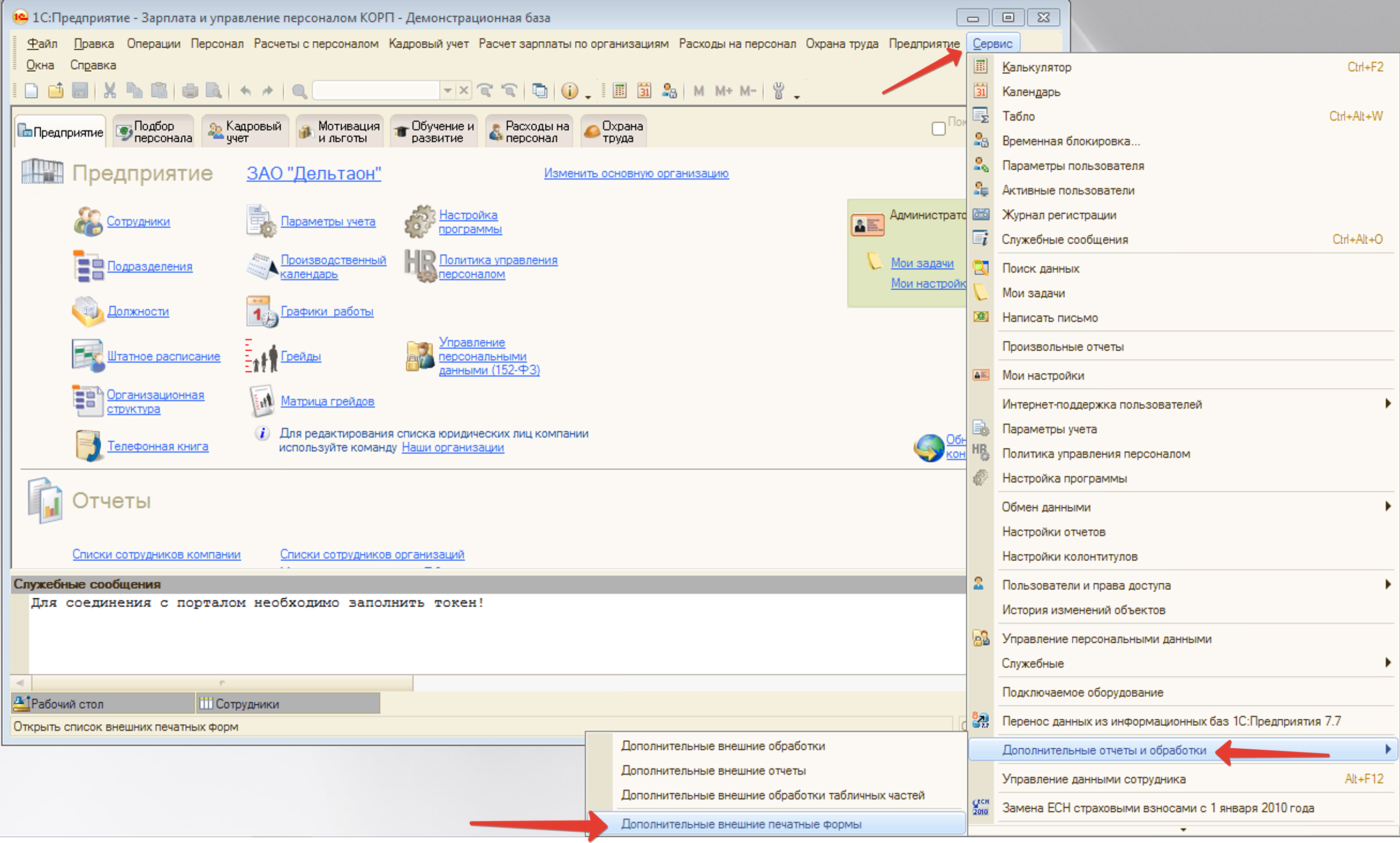Expand Обмен данными submenu
This screenshot has height=843, width=1400.
click(x=1388, y=507)
